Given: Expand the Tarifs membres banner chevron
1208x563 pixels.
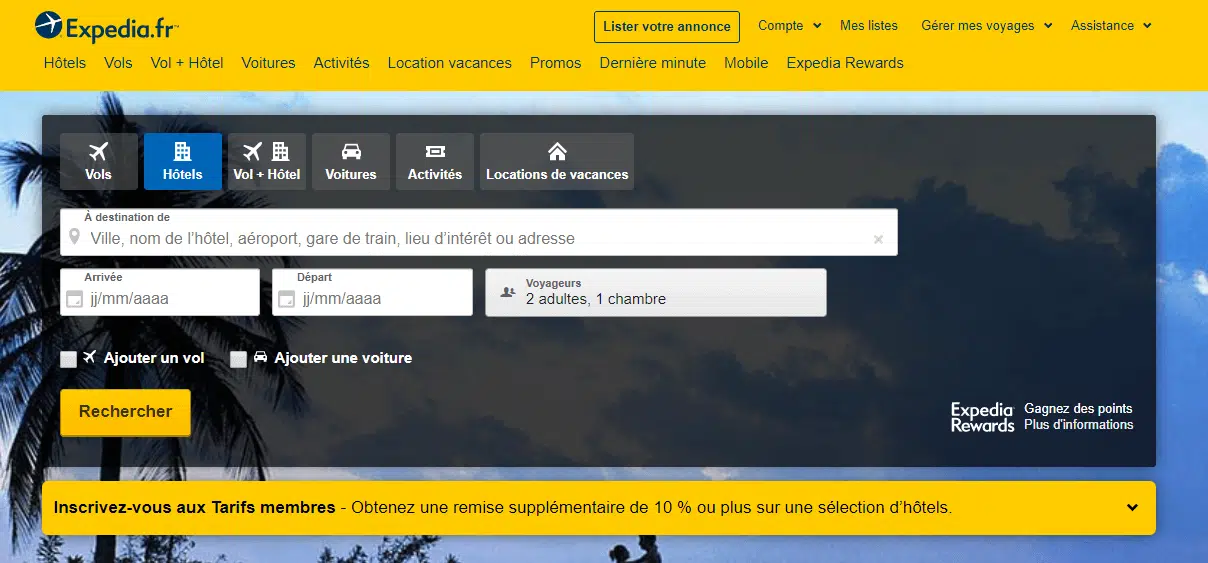Looking at the screenshot, I should 1132,507.
